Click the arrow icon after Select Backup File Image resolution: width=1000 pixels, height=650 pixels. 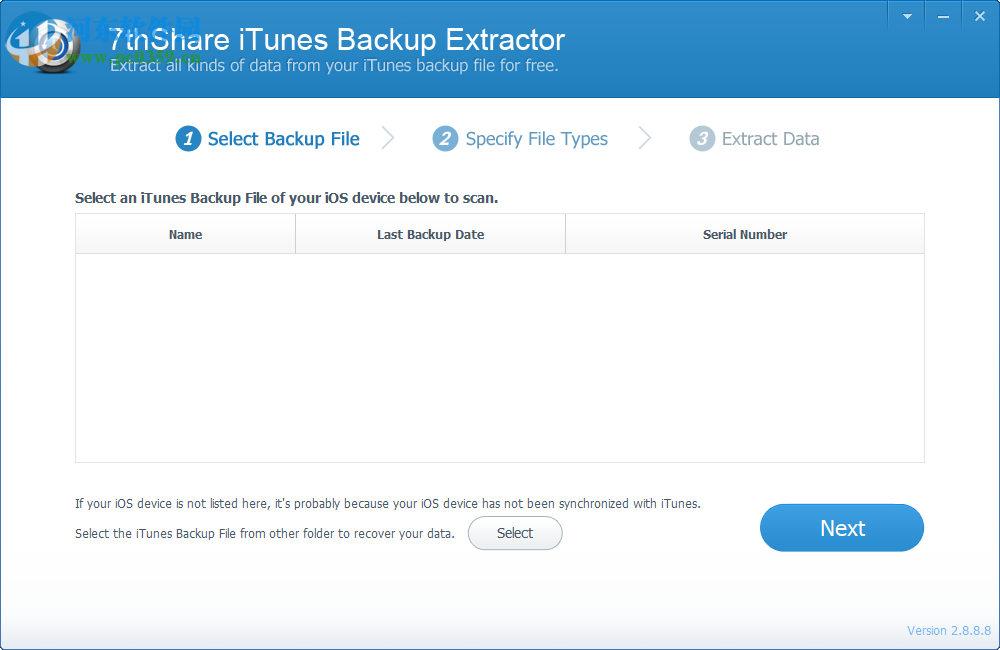pos(389,138)
